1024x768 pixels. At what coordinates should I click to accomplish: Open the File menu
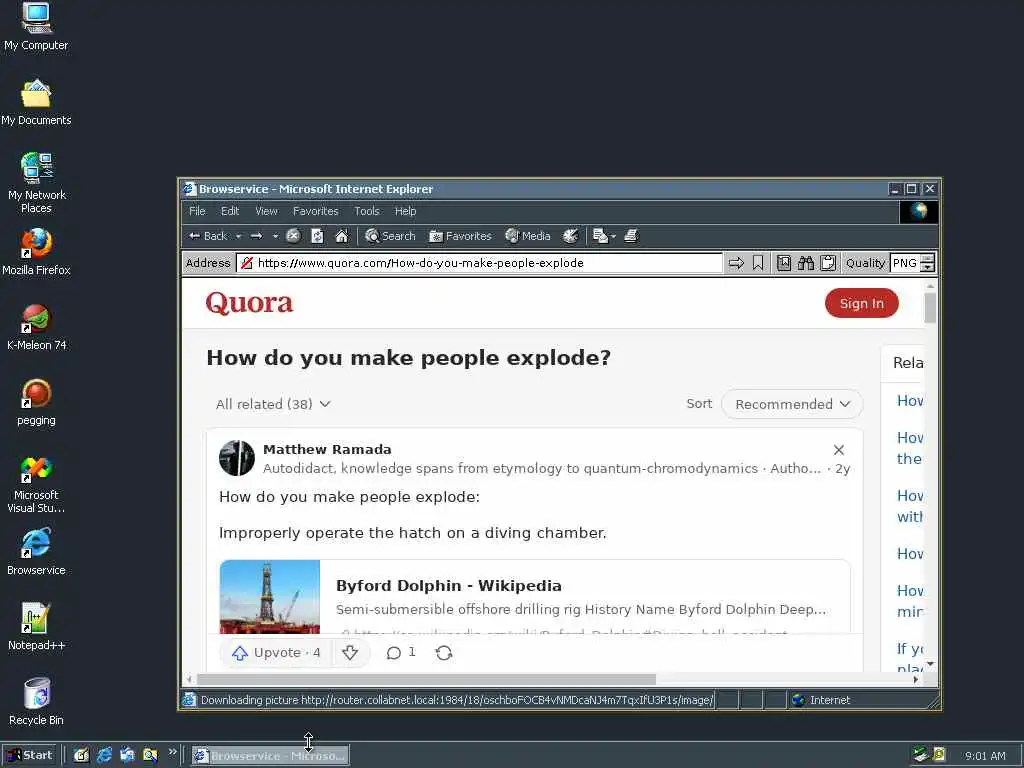pos(197,212)
